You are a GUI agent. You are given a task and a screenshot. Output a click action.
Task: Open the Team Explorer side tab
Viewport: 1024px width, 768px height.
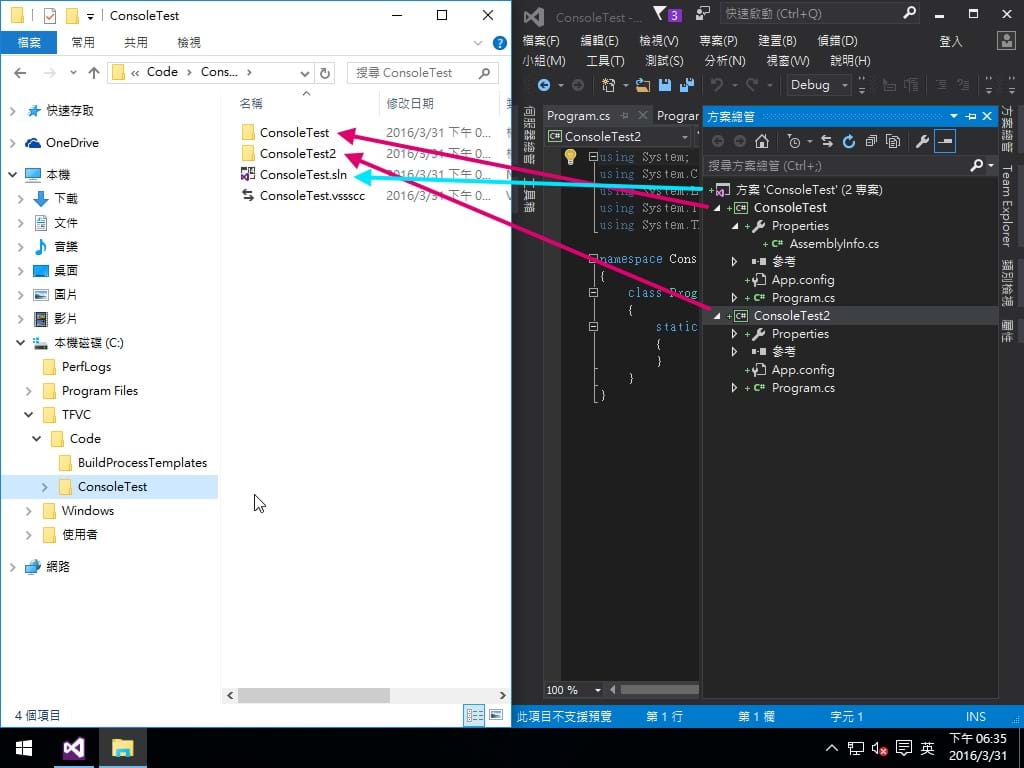(1007, 205)
